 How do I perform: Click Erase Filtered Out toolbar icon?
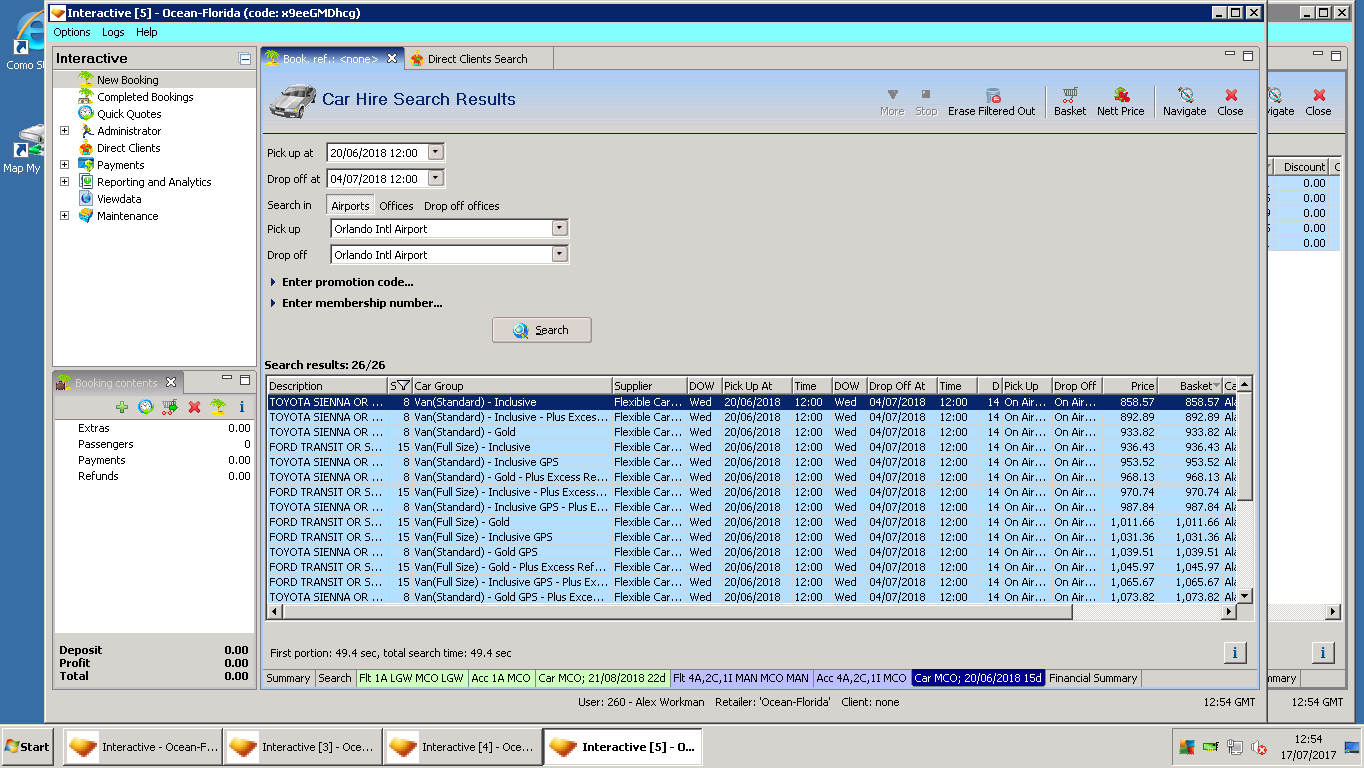992,95
